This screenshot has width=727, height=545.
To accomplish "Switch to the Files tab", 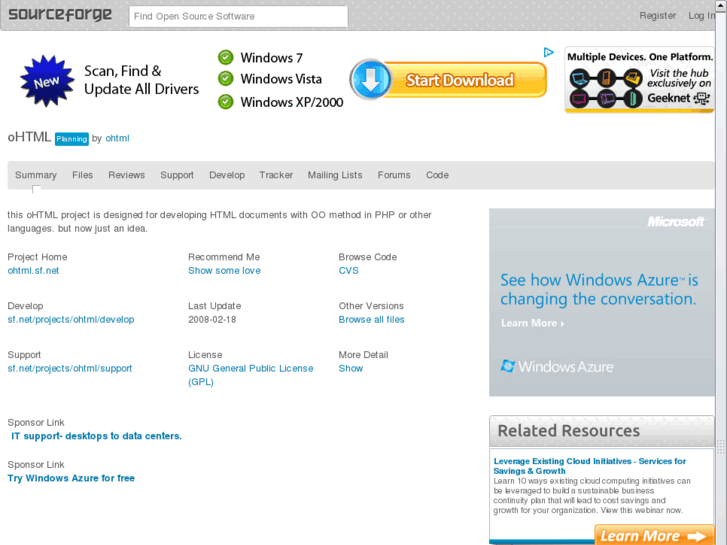I will 83,175.
